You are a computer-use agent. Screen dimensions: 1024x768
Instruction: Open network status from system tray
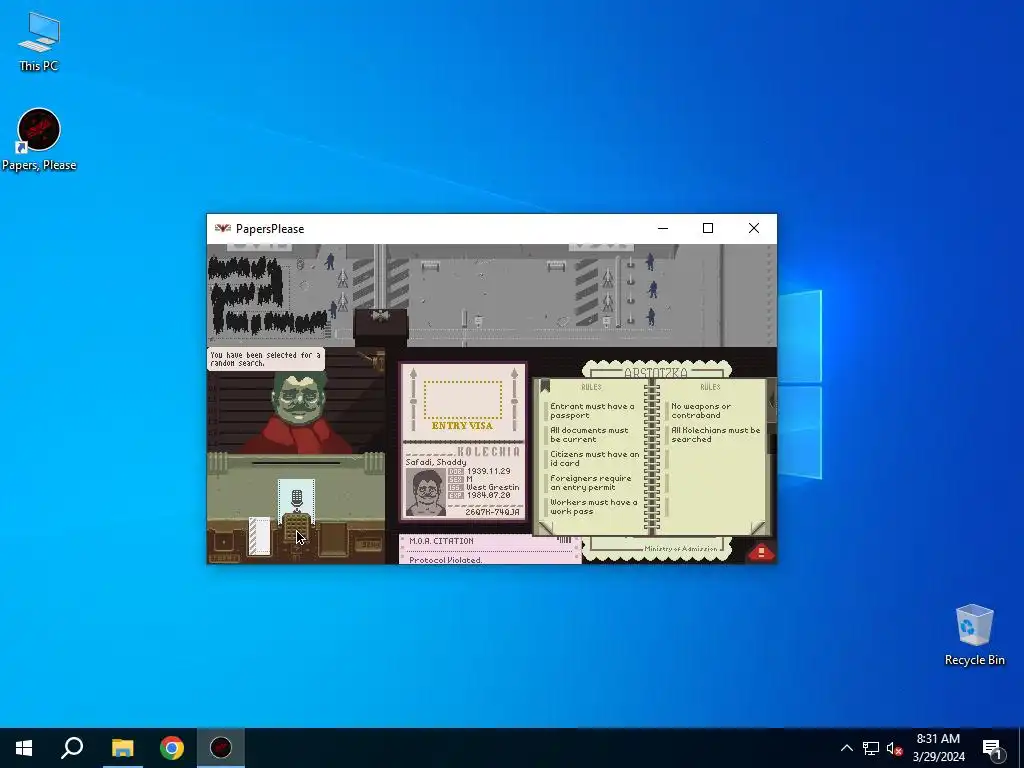tap(871, 748)
